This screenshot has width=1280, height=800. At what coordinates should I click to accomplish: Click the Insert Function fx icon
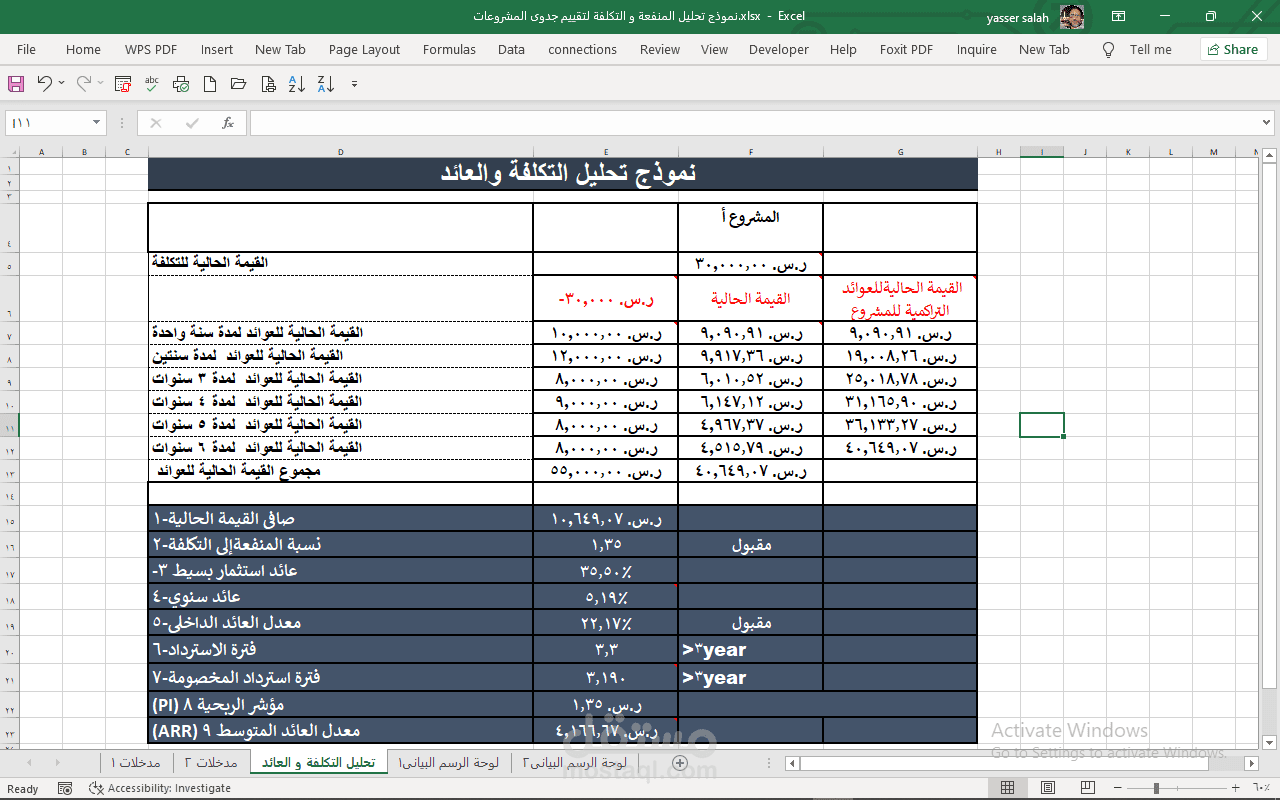pos(228,123)
